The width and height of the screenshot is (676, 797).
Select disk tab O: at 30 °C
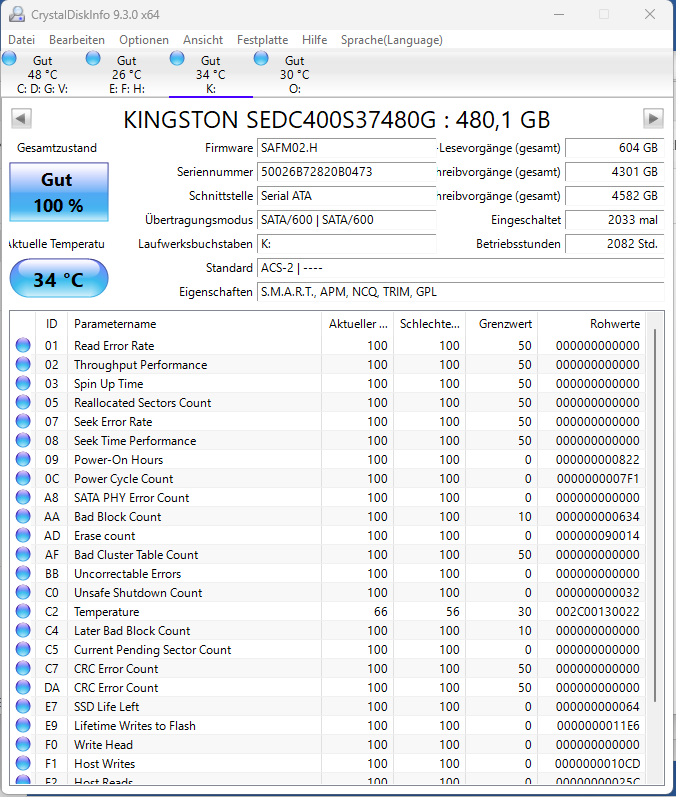(294, 74)
